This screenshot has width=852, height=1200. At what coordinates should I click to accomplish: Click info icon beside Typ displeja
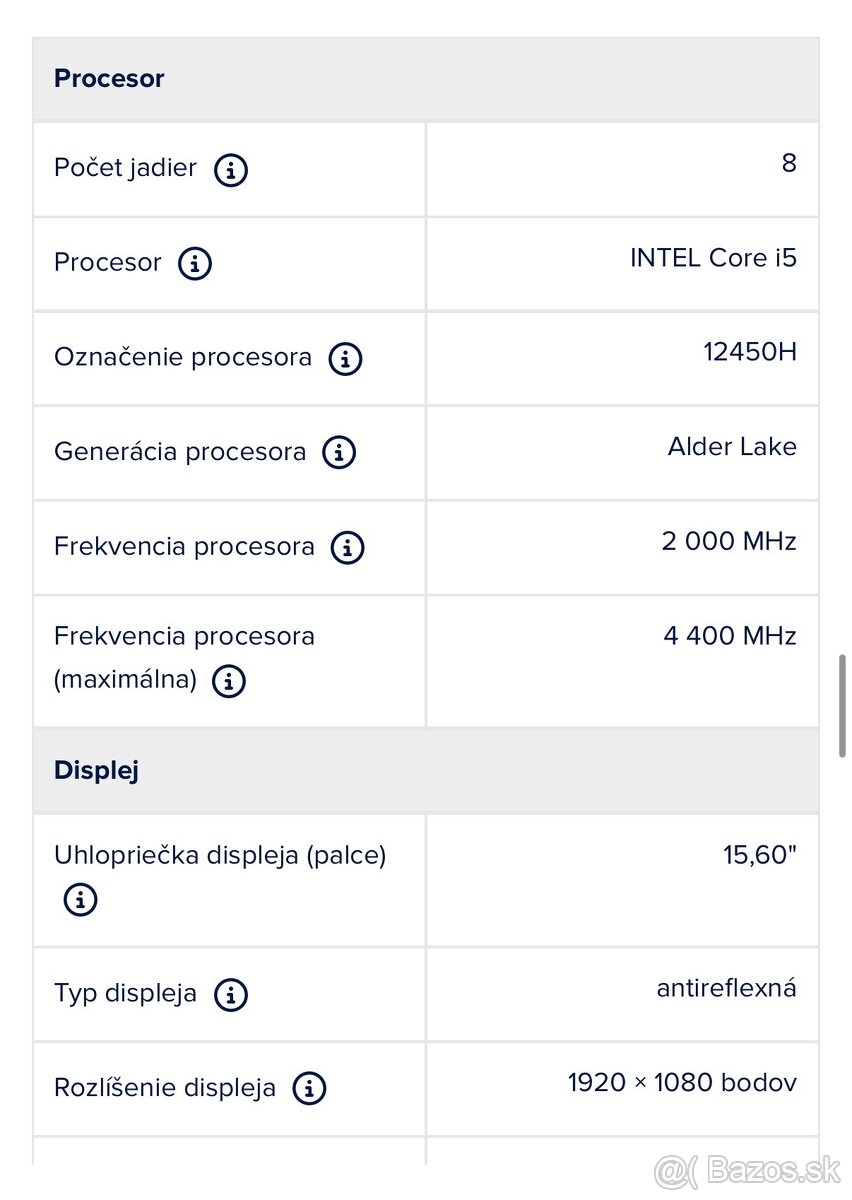click(231, 995)
